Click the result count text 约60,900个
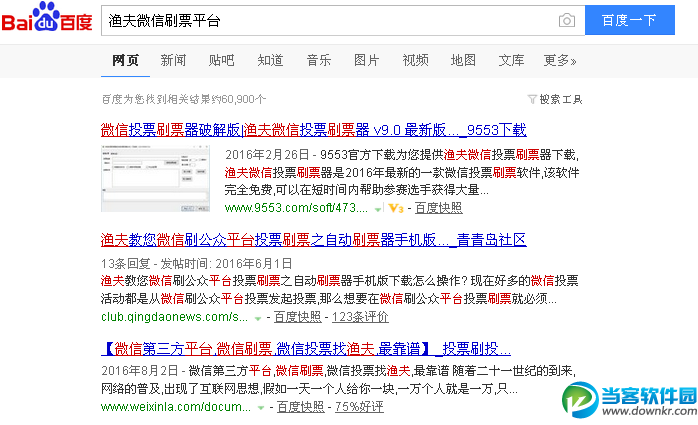The height and width of the screenshot is (425, 698). tap(239, 99)
